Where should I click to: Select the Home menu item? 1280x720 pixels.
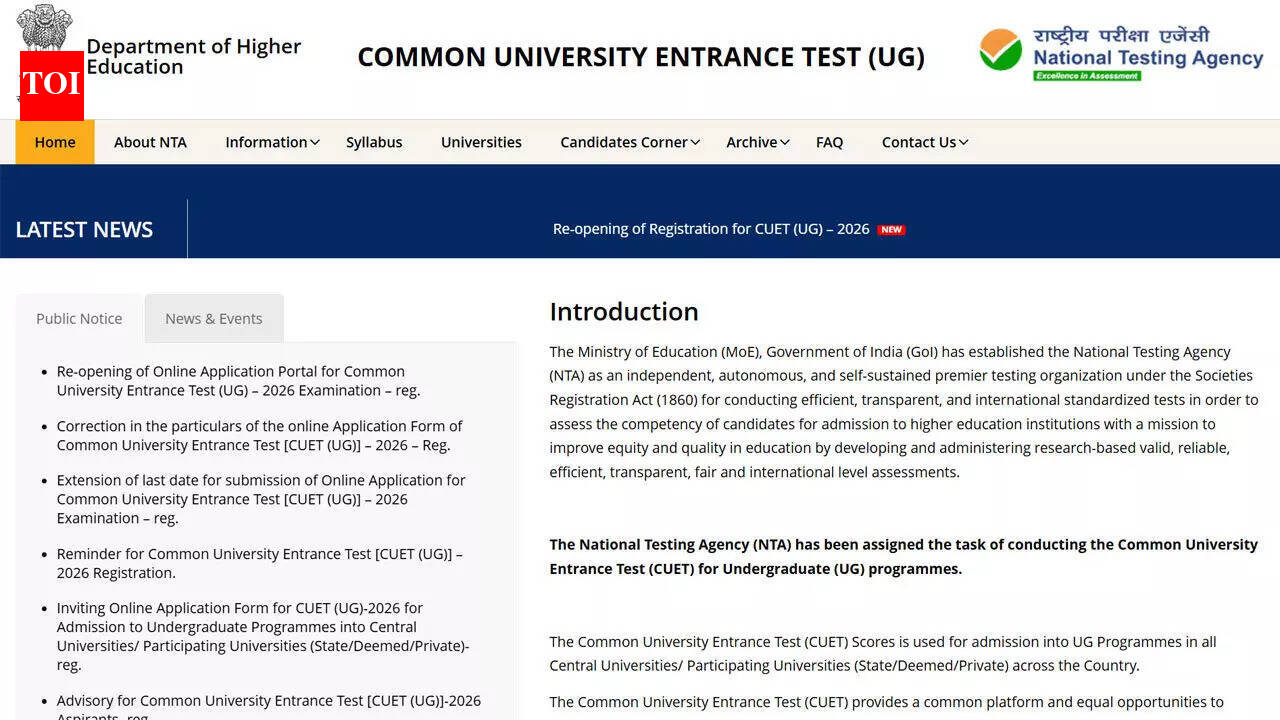[x=54, y=142]
